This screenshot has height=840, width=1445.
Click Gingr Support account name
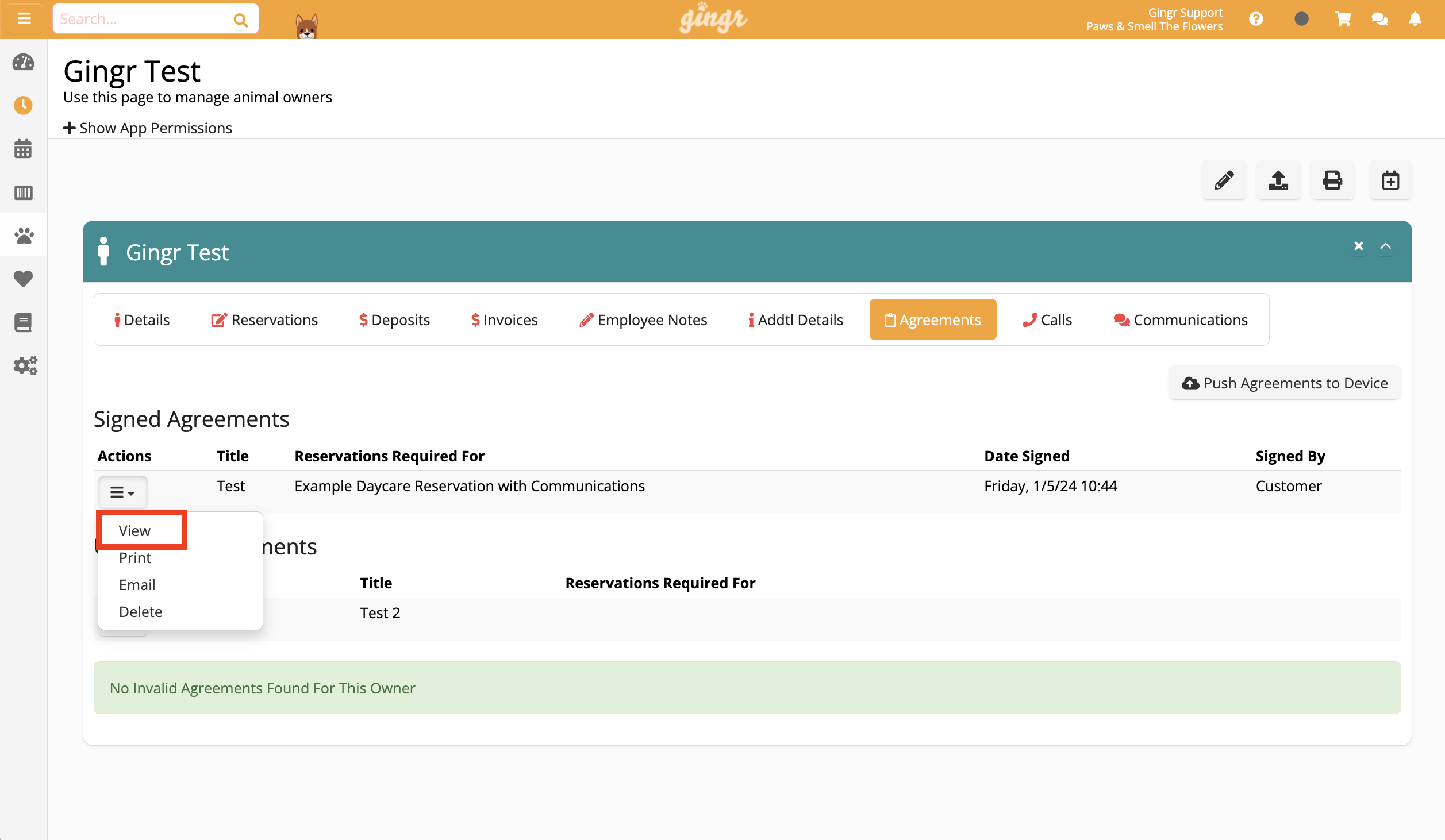click(1185, 12)
